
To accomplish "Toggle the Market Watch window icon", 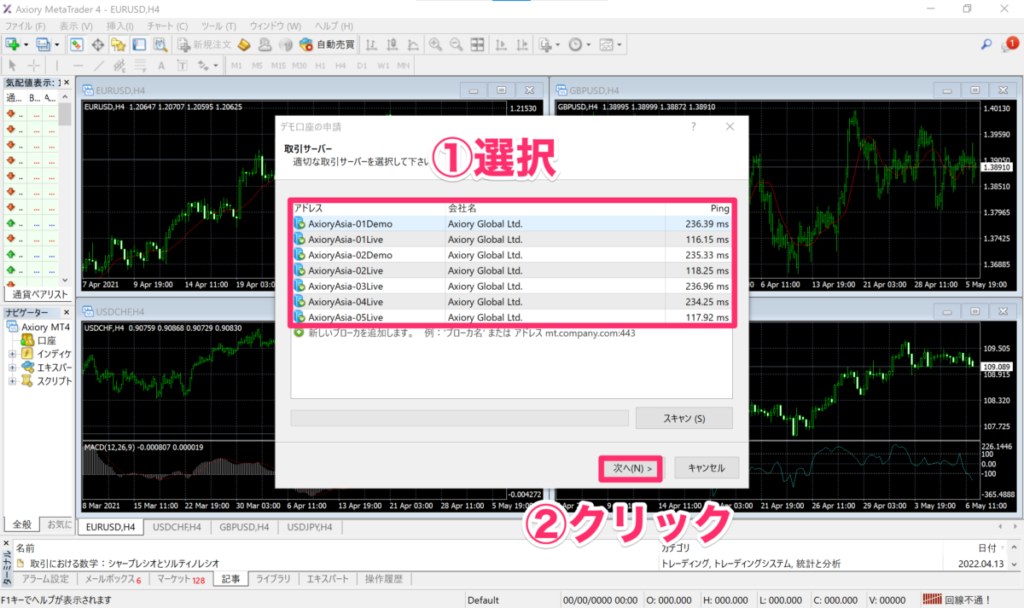I will click(x=76, y=44).
